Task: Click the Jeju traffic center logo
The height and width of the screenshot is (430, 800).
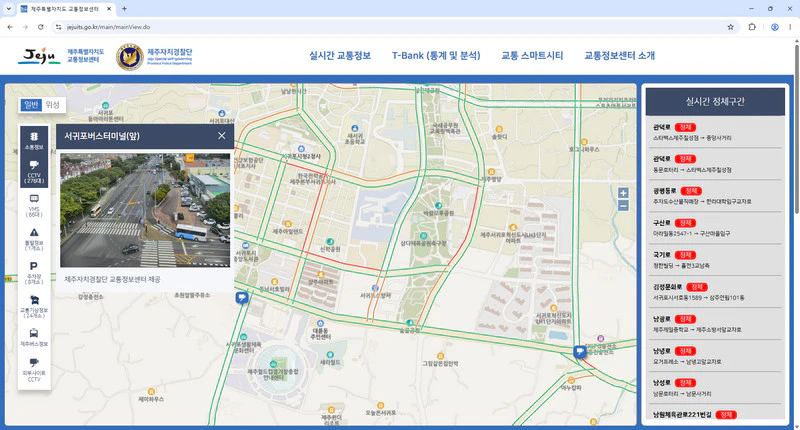Action: point(61,56)
